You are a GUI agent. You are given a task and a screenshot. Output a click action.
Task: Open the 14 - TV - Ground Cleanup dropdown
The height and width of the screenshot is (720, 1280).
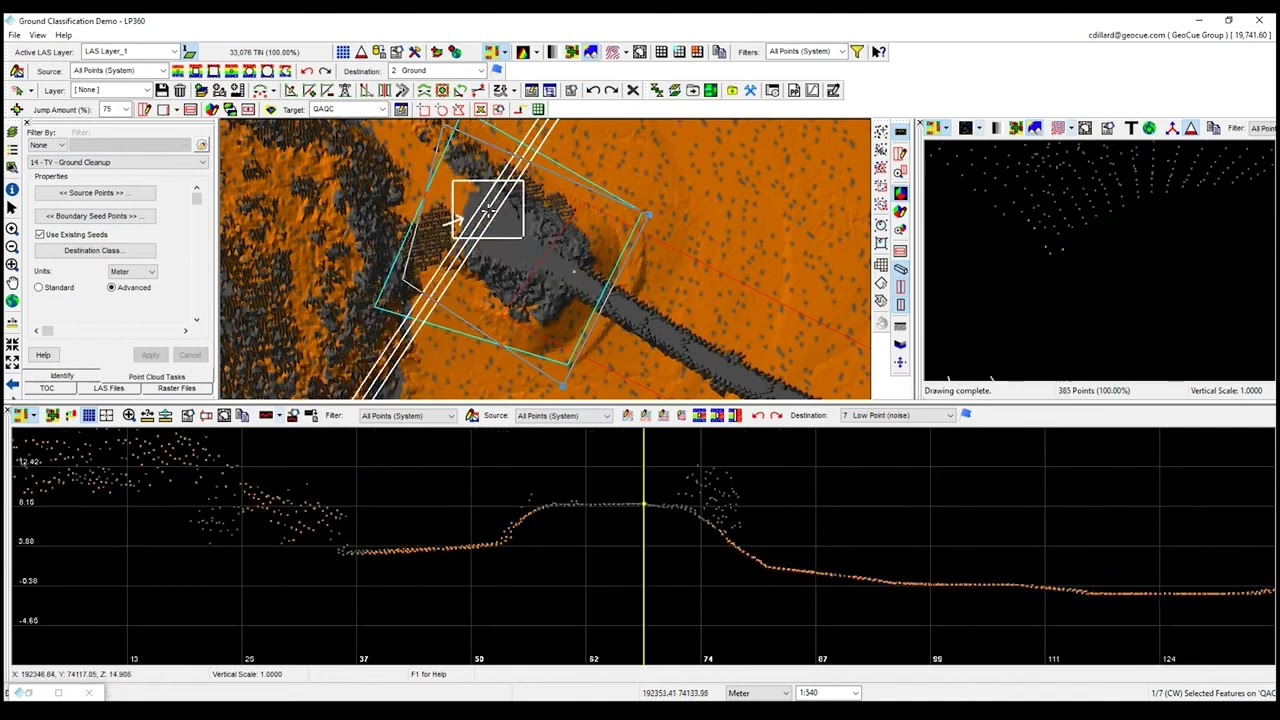coord(117,163)
